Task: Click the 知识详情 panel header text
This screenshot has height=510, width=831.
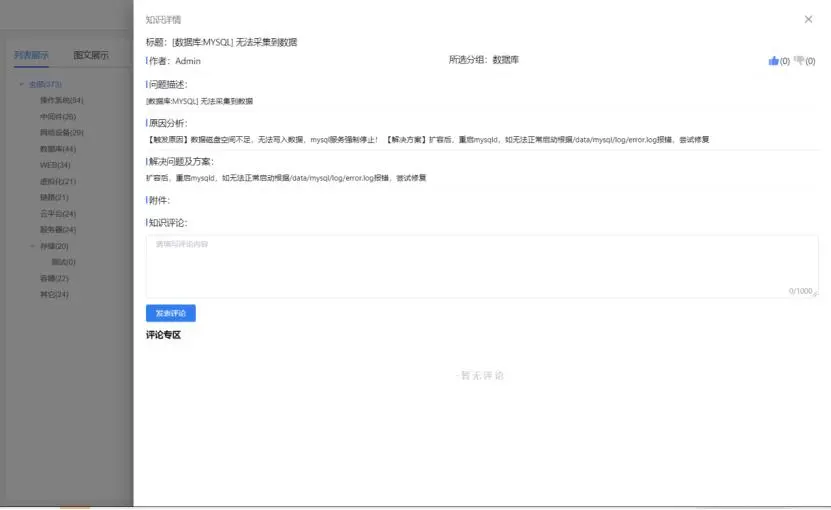Action: [x=163, y=20]
